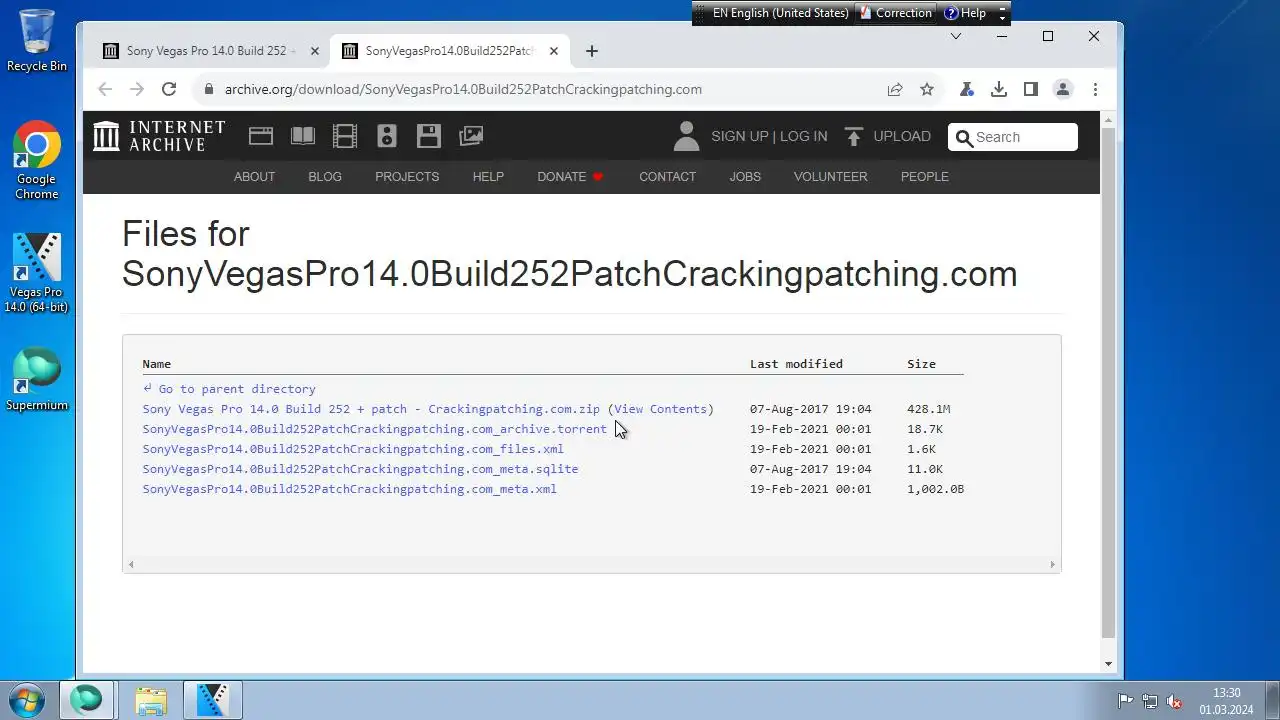Close the first Sony Vegas Pro tab

coord(315,51)
